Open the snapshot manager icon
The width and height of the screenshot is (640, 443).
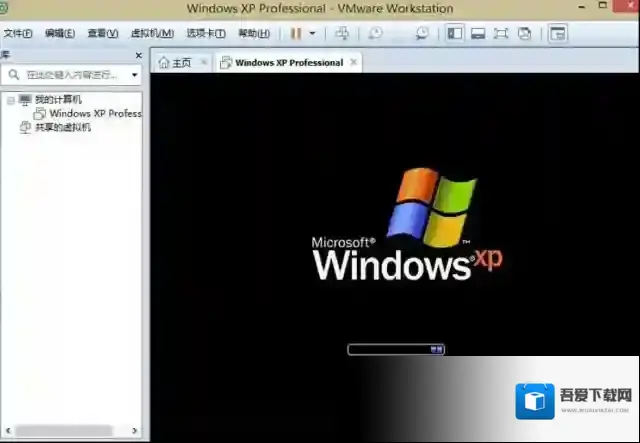[422, 33]
